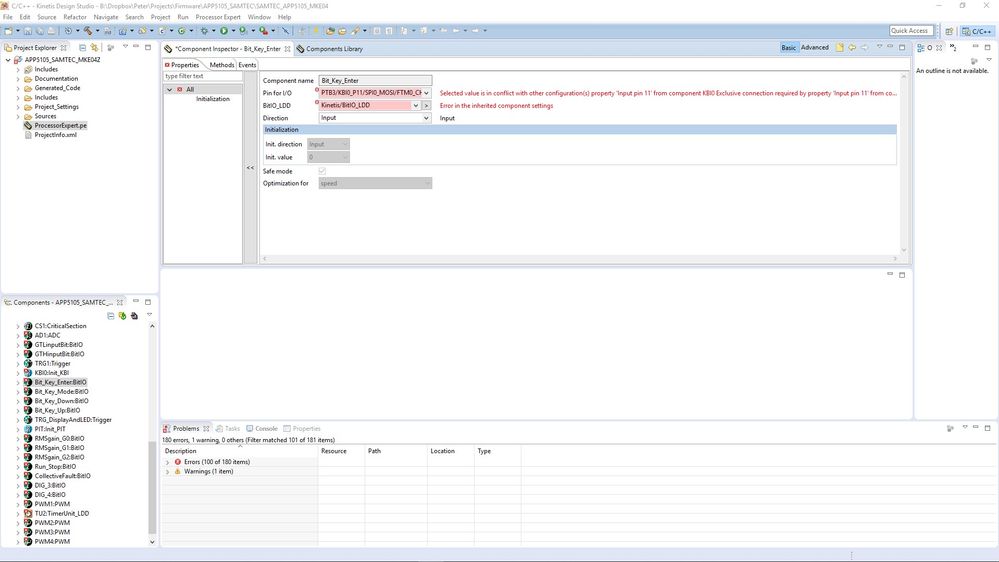999x562 pixels.
Task: Collapse the All properties tree node
Action: tap(169, 90)
